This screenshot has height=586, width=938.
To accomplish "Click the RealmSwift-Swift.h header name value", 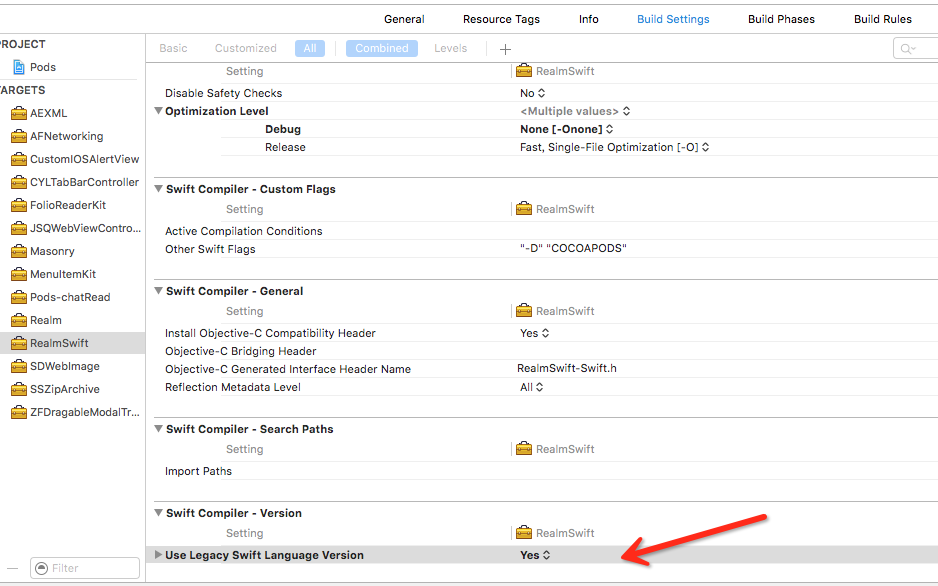I will 567,368.
